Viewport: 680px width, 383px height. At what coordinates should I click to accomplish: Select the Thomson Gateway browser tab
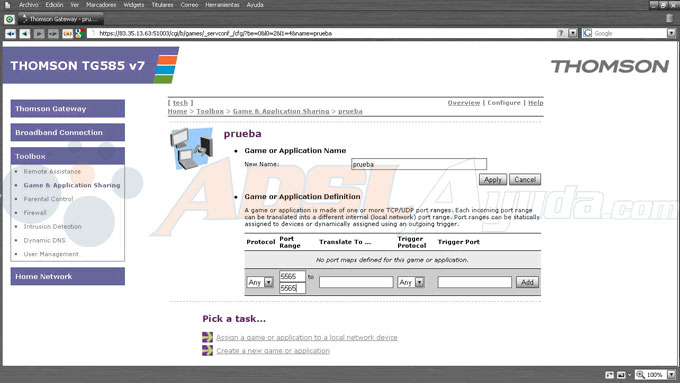coord(61,19)
